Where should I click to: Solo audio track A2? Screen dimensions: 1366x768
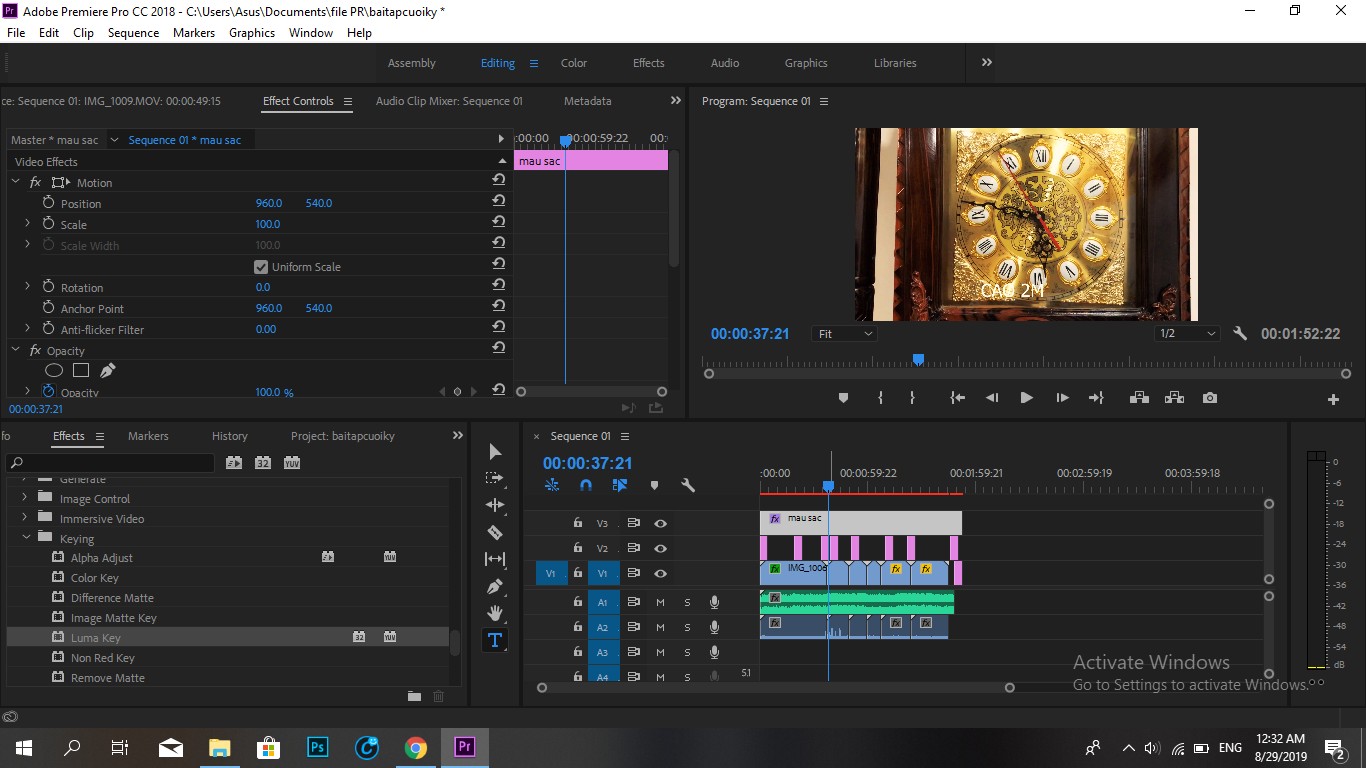(x=687, y=627)
